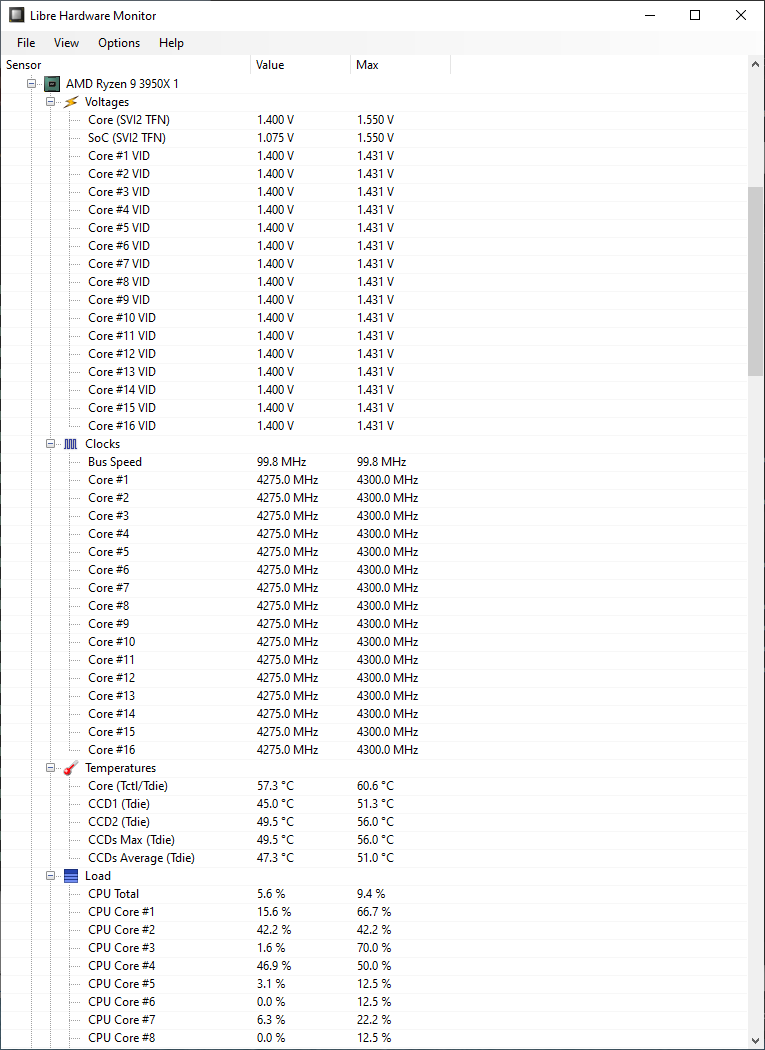Select the Core #12 clock row
The width and height of the screenshot is (765, 1050).
(374, 678)
